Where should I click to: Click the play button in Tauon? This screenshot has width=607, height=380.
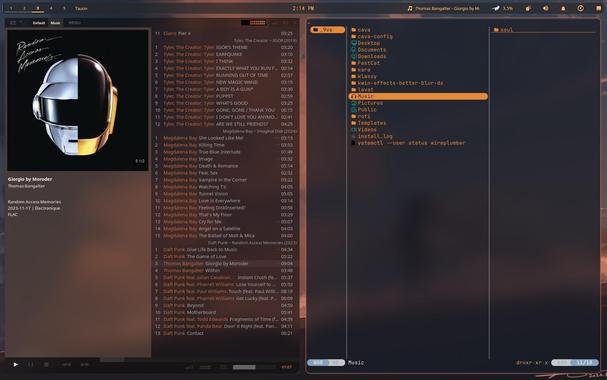15,365
